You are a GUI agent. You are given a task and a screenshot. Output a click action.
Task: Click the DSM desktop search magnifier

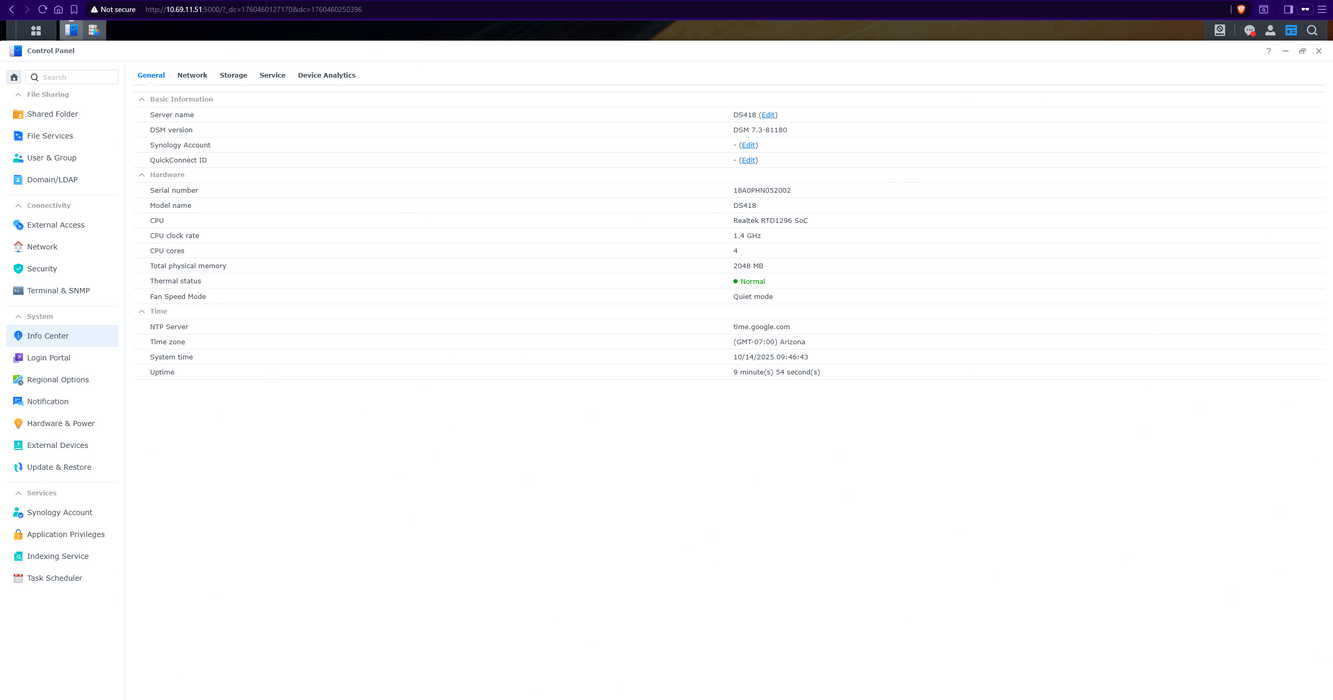point(1312,31)
